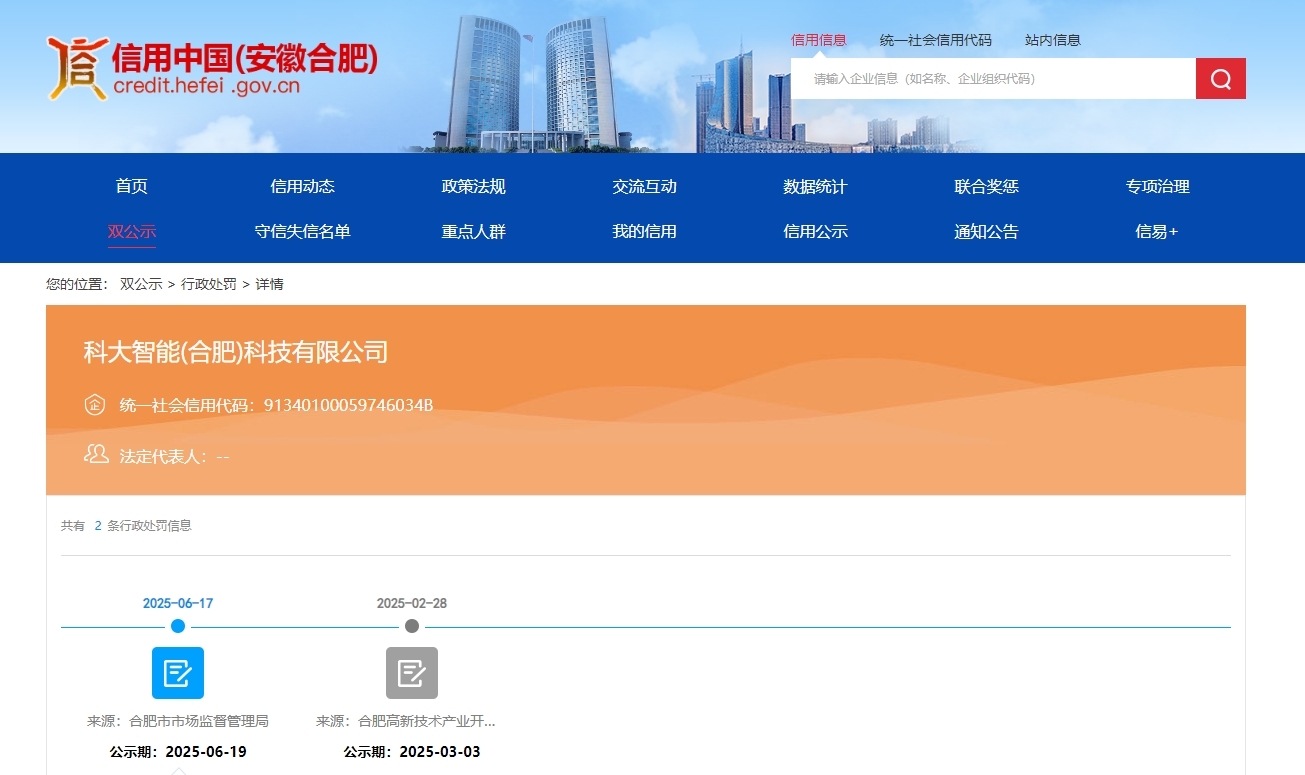The image size is (1305, 775).
Task: Open 通知公告 navigation item
Action: tap(986, 232)
